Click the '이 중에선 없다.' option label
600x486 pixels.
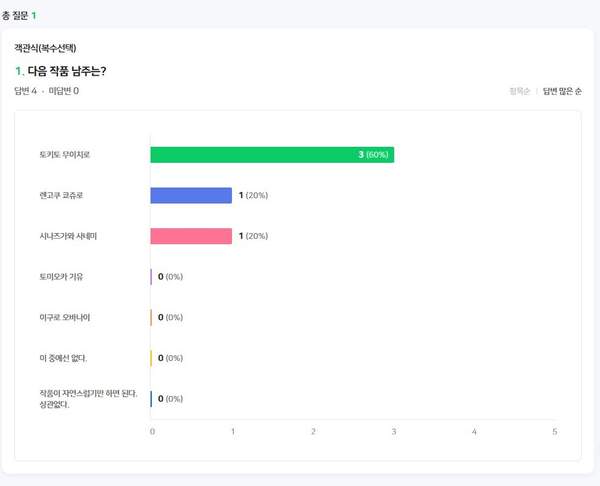click(x=63, y=358)
